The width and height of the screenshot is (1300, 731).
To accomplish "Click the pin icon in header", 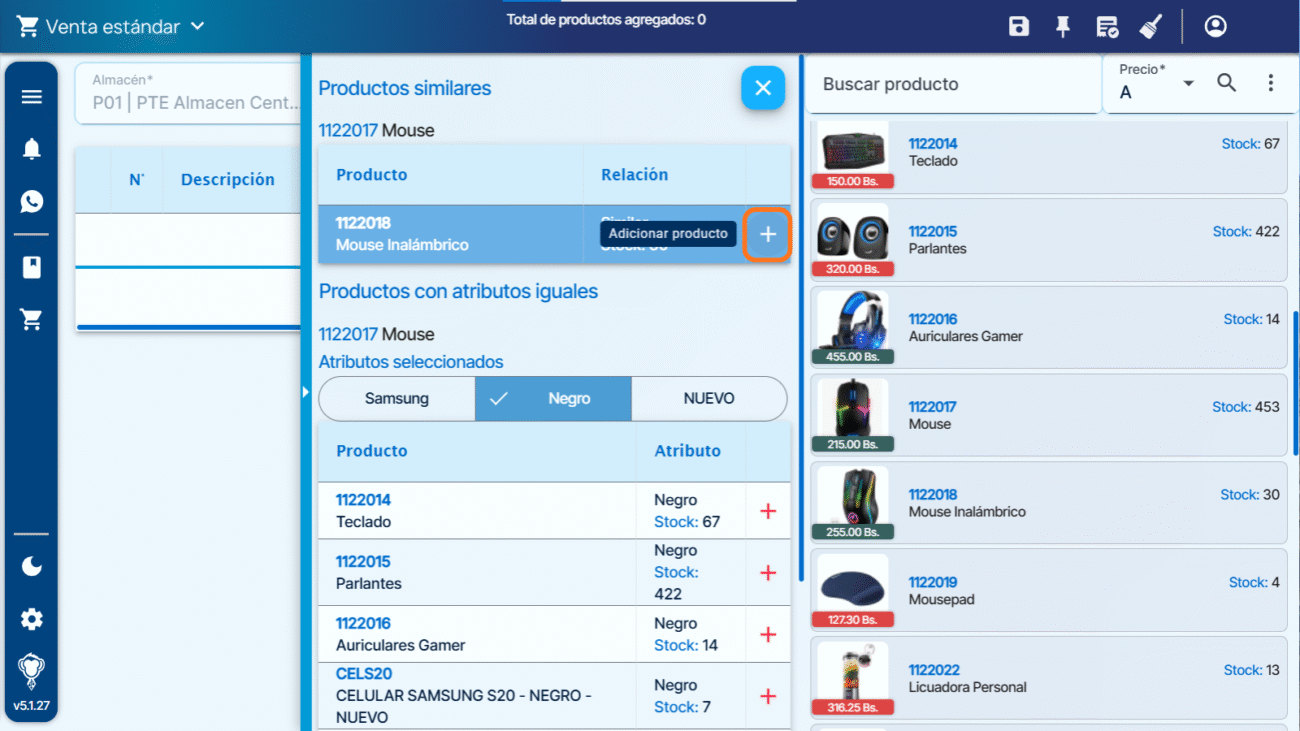I will pyautogui.click(x=1063, y=27).
